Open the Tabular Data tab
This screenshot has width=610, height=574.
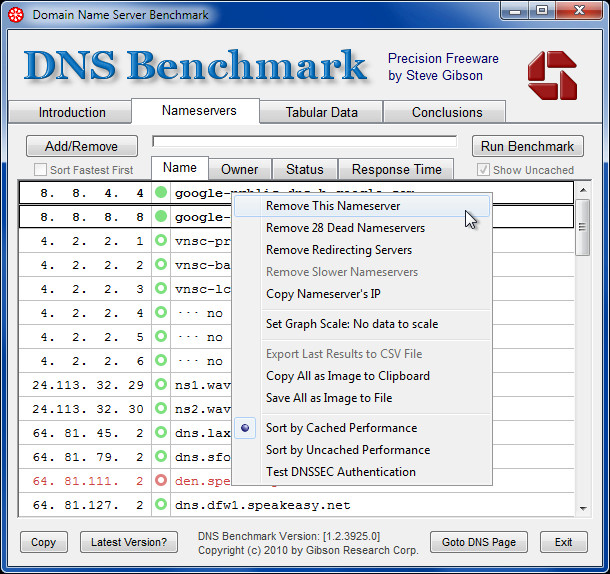(321, 112)
